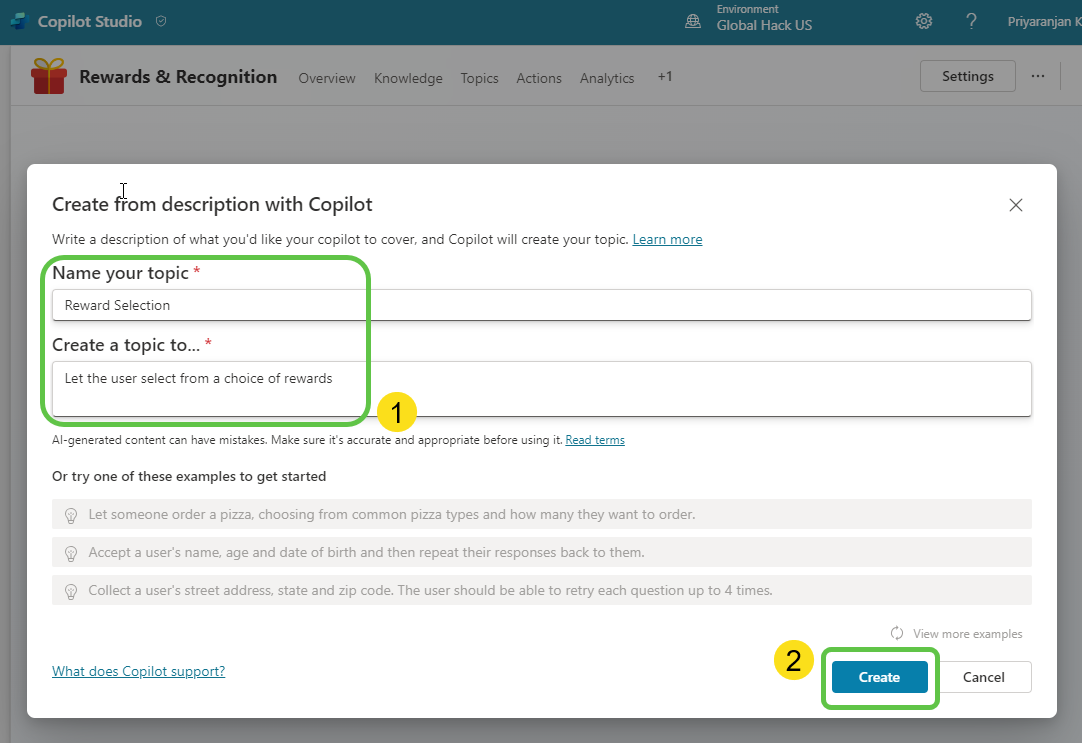This screenshot has height=743, width=1082.
Task: Click the environment globe icon
Action: tap(693, 21)
